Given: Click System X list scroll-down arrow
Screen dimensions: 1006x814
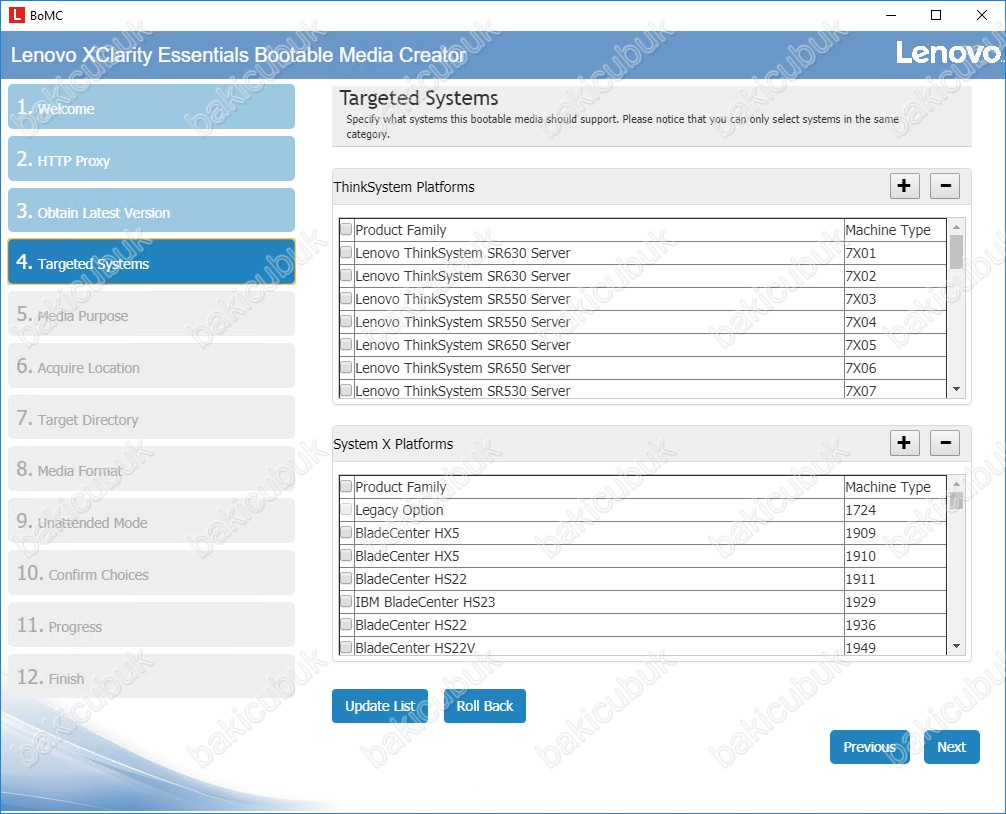Looking at the screenshot, I should coord(957,646).
